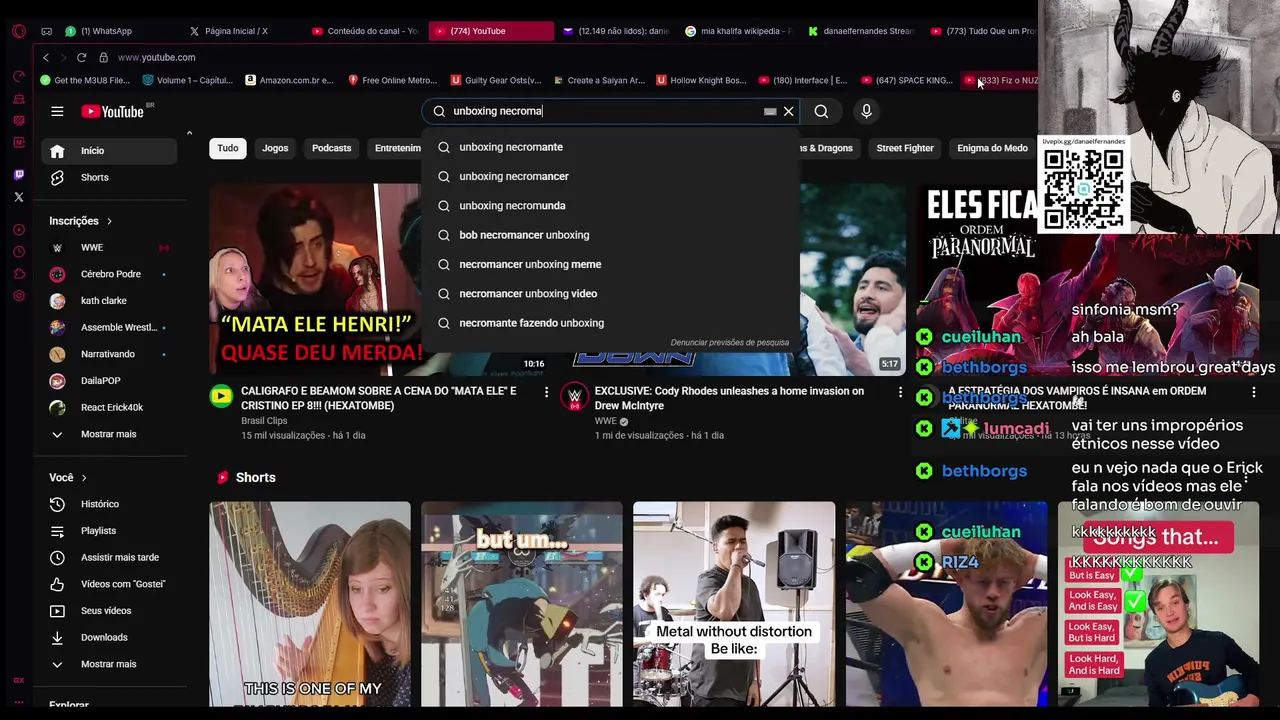Select the 'Jogos' filter chip
The width and height of the screenshot is (1280, 720).
(x=275, y=148)
